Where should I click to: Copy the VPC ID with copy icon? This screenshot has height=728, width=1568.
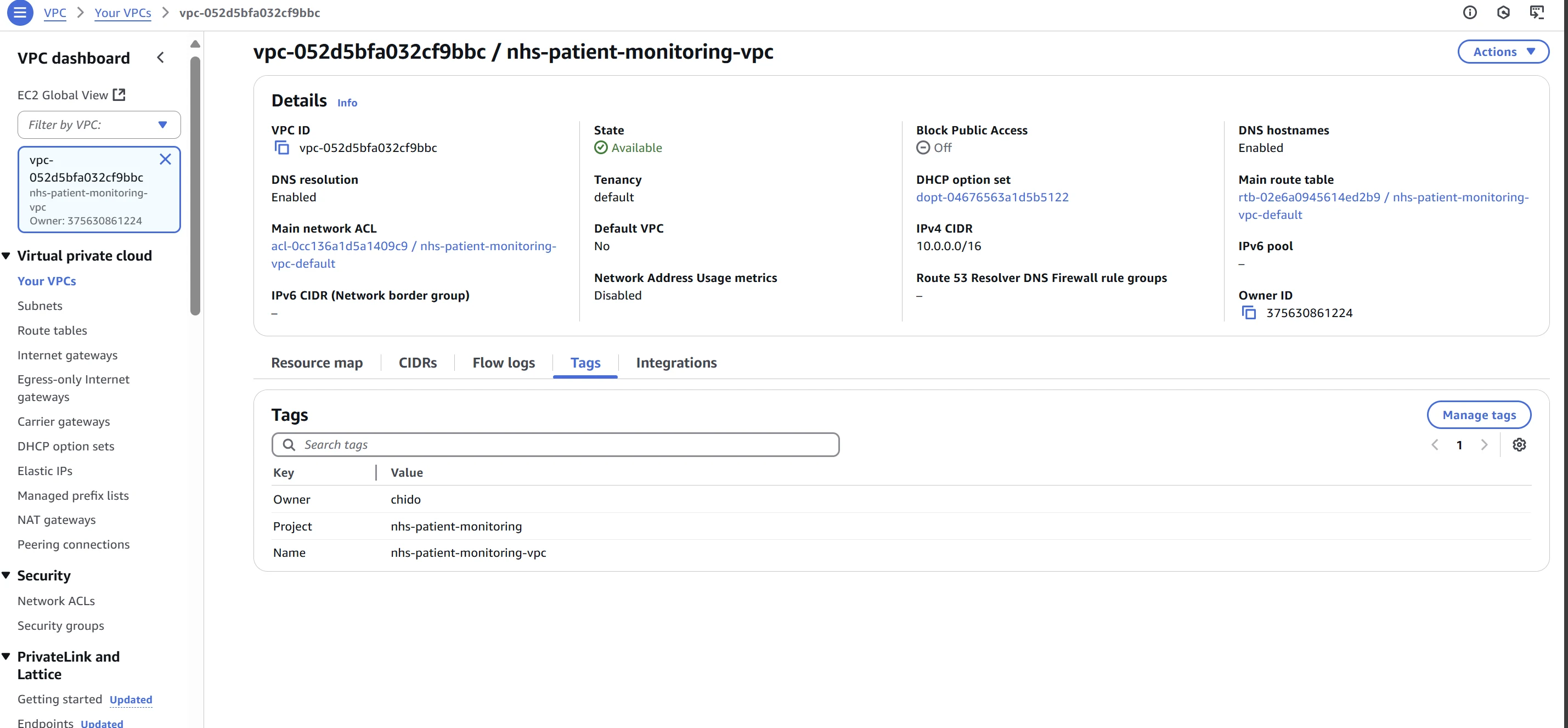(x=281, y=148)
